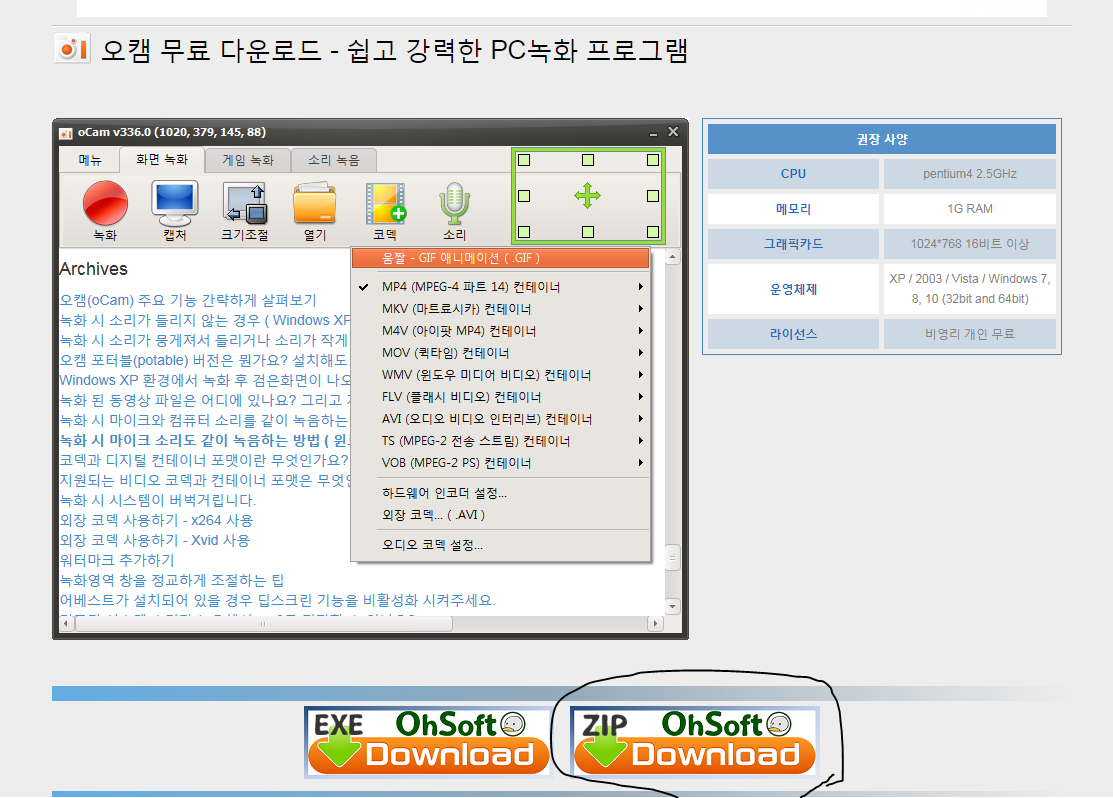The width and height of the screenshot is (1113, 798).
Task: Select the checked MP4 컨테이너 entry
Action: point(500,287)
